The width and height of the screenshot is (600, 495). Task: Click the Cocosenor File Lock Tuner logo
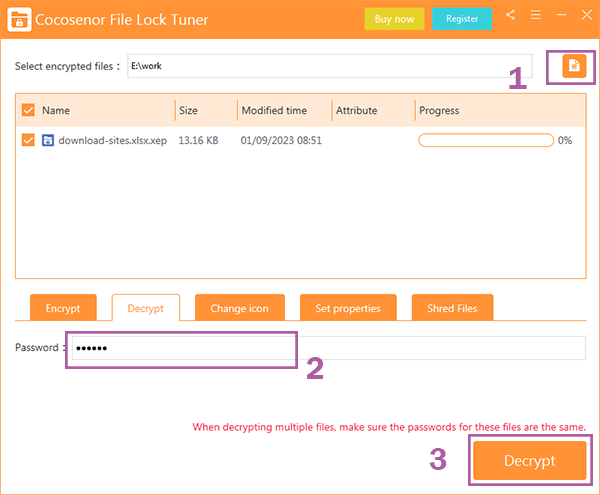19,20
